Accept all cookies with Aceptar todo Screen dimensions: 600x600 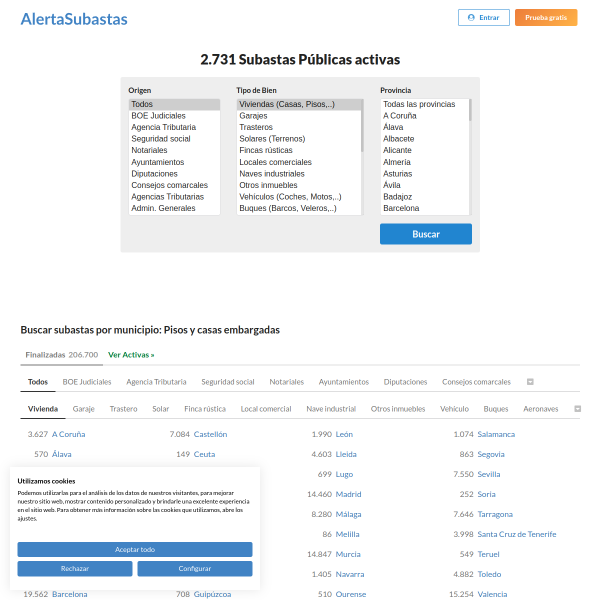135,549
